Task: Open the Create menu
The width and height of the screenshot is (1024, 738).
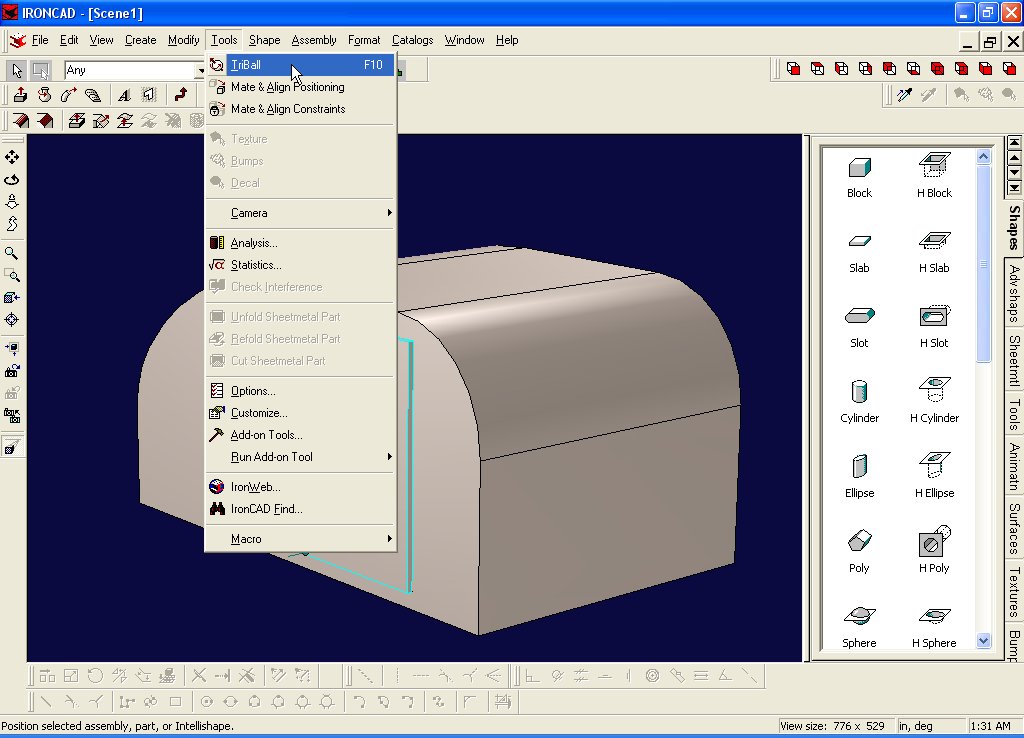Action: tap(140, 40)
